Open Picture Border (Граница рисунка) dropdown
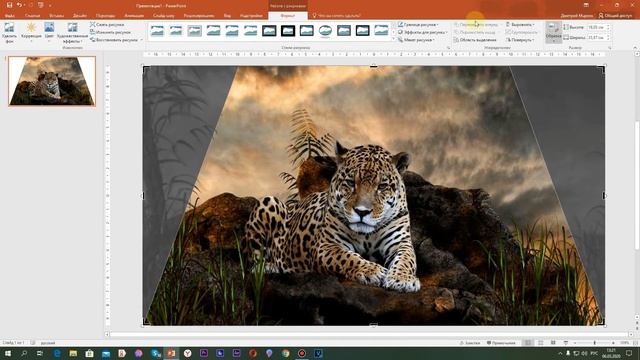 coord(418,24)
